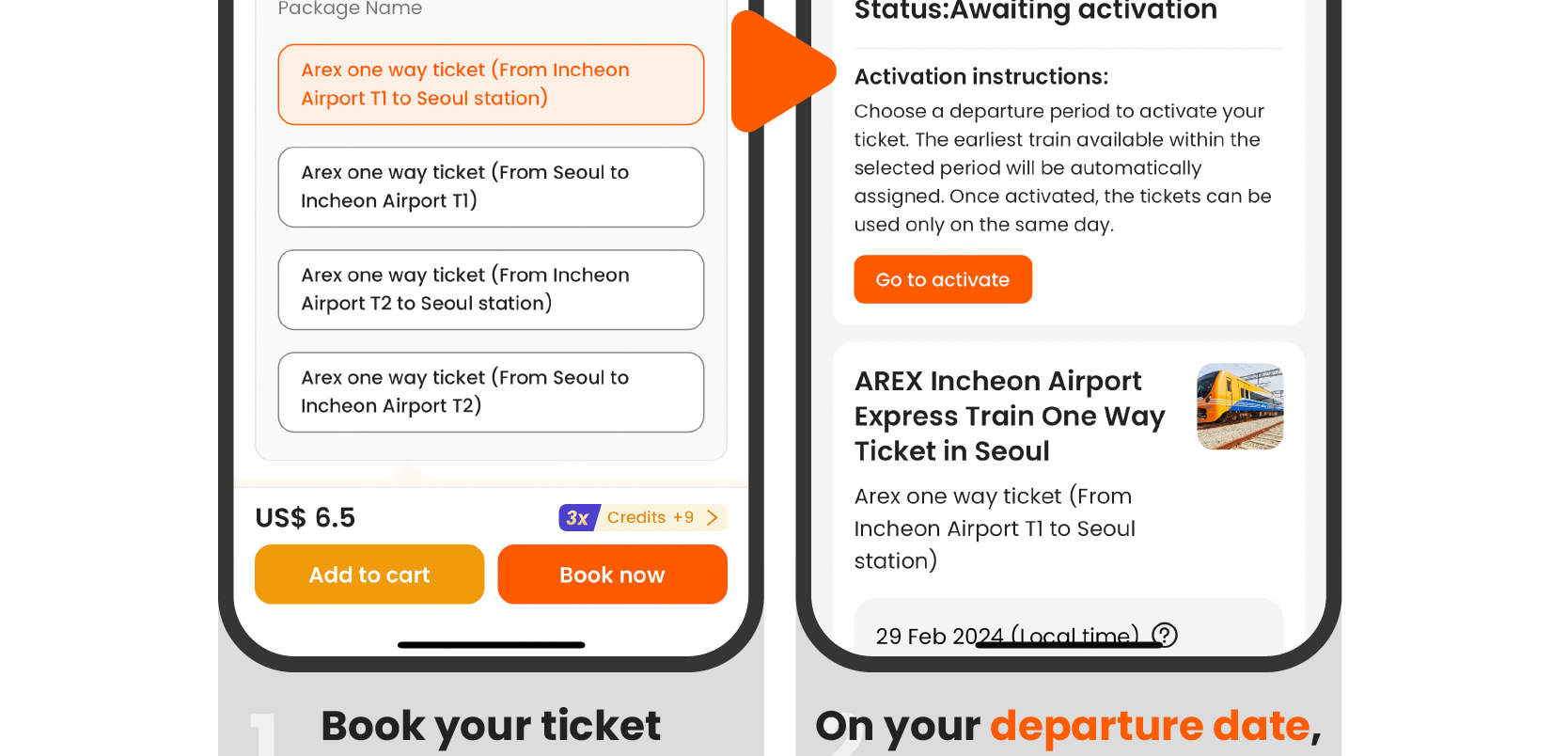Click the AREX train thumbnail image
Image resolution: width=1568 pixels, height=756 pixels.
click(1239, 406)
